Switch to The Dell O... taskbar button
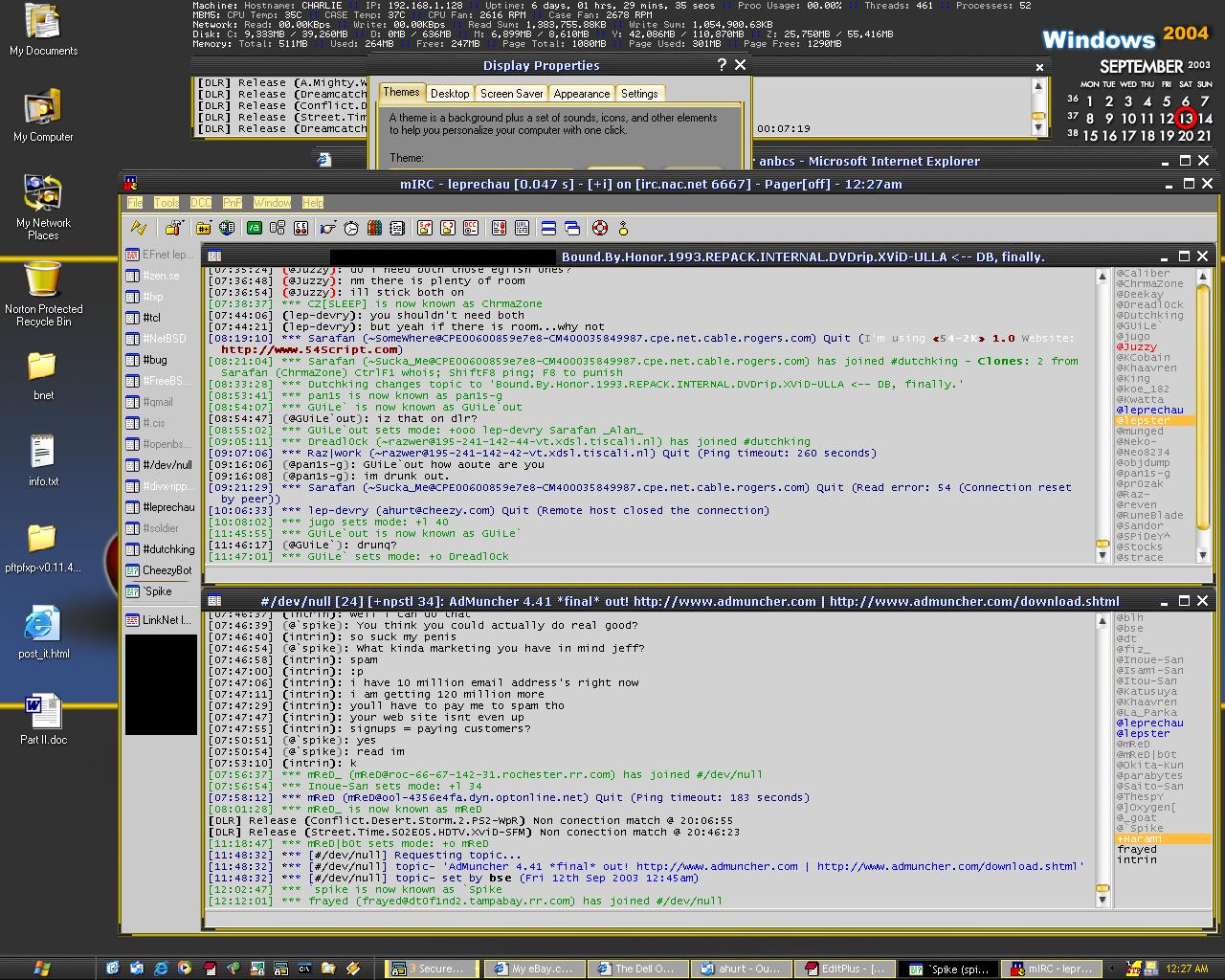Screen dimensions: 1225x980 pos(637,969)
